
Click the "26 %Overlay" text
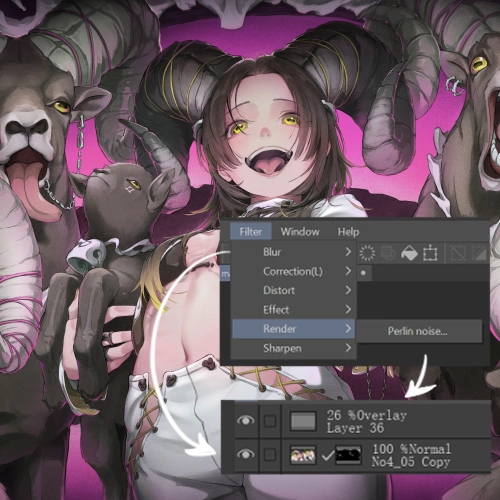tap(367, 415)
